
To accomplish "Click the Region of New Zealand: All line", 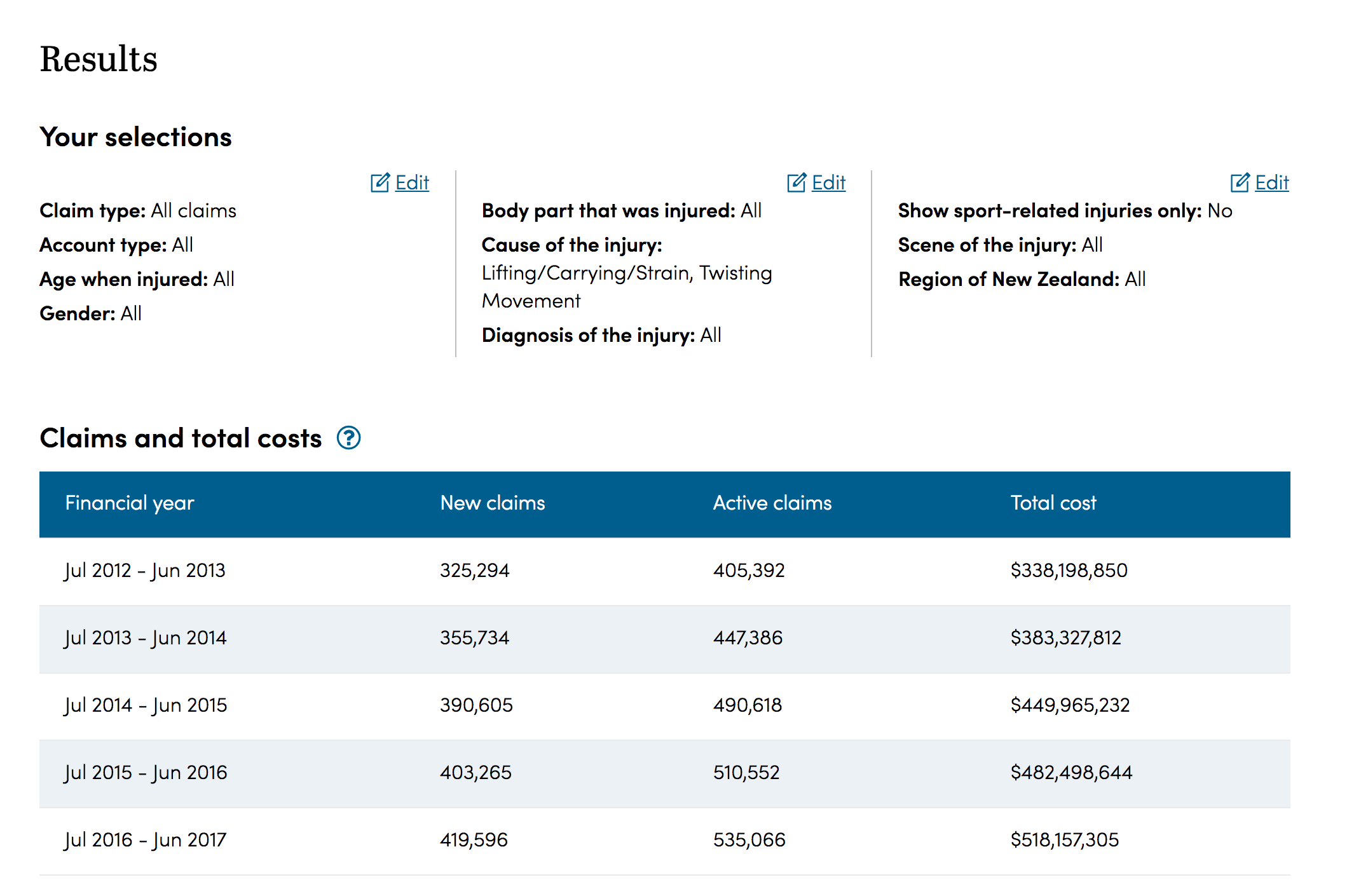I will pos(1022,280).
